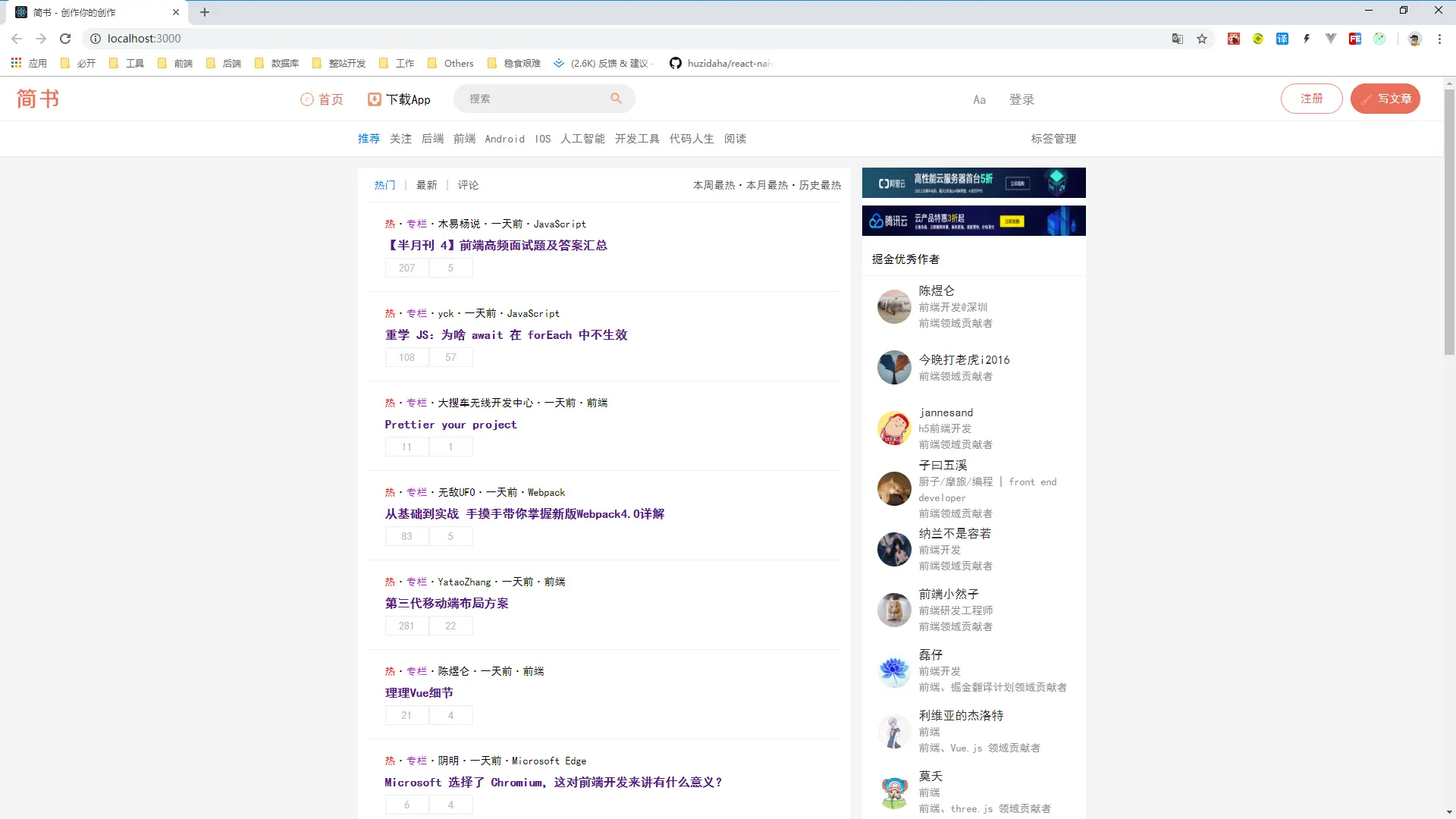Click the search magnifier icon

(x=616, y=99)
